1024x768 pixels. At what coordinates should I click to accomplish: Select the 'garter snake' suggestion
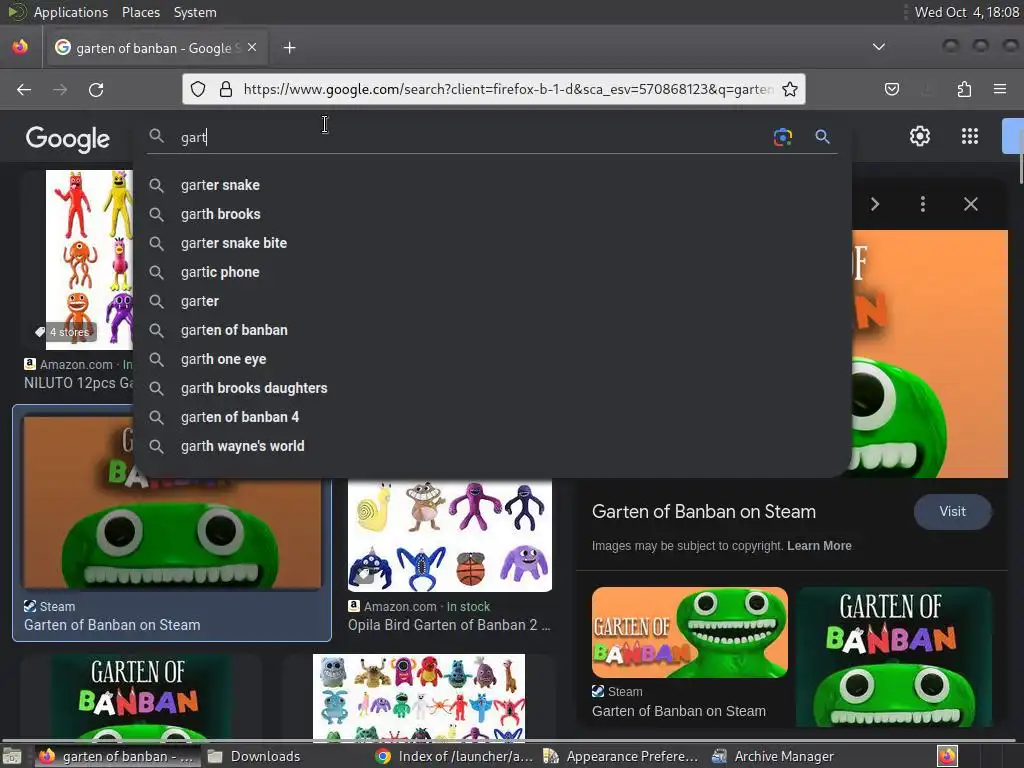coord(492,185)
